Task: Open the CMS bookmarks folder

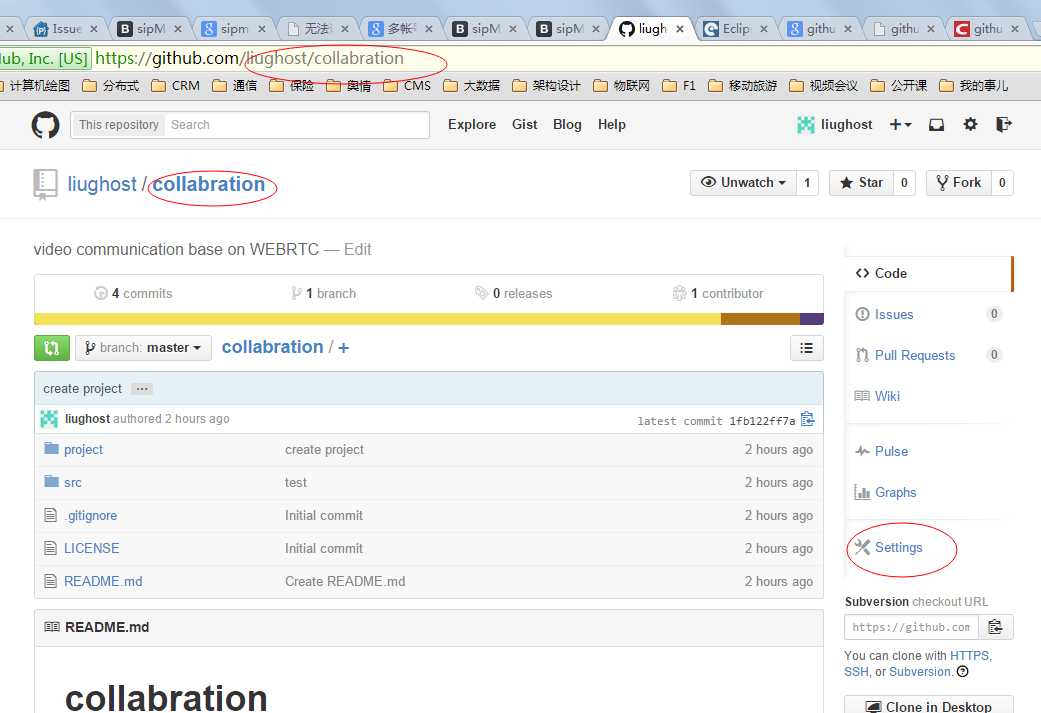Action: tap(407, 86)
